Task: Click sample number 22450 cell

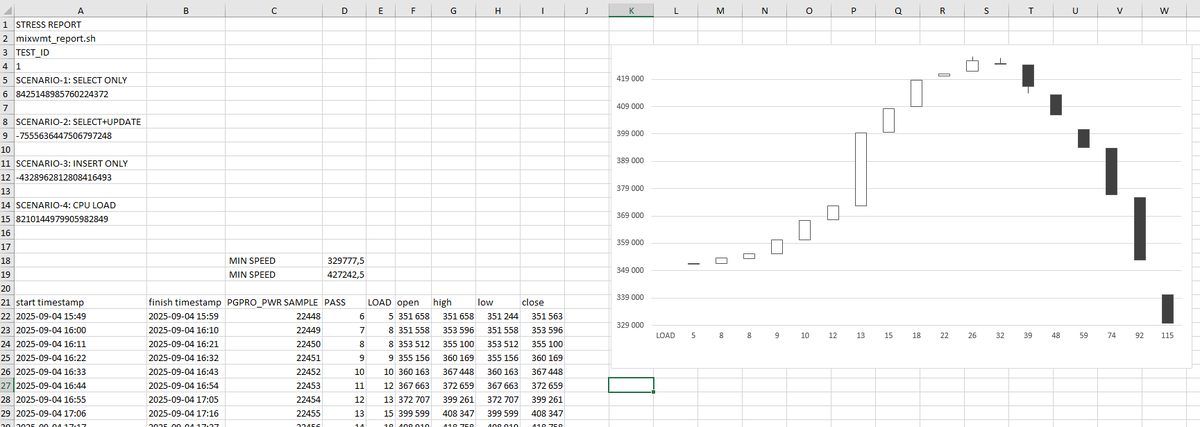Action: pos(274,344)
